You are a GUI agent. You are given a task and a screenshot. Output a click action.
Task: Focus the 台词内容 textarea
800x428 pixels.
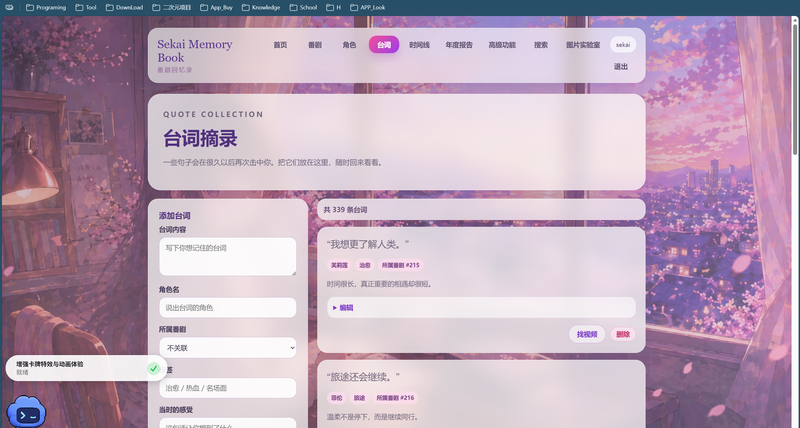point(228,257)
